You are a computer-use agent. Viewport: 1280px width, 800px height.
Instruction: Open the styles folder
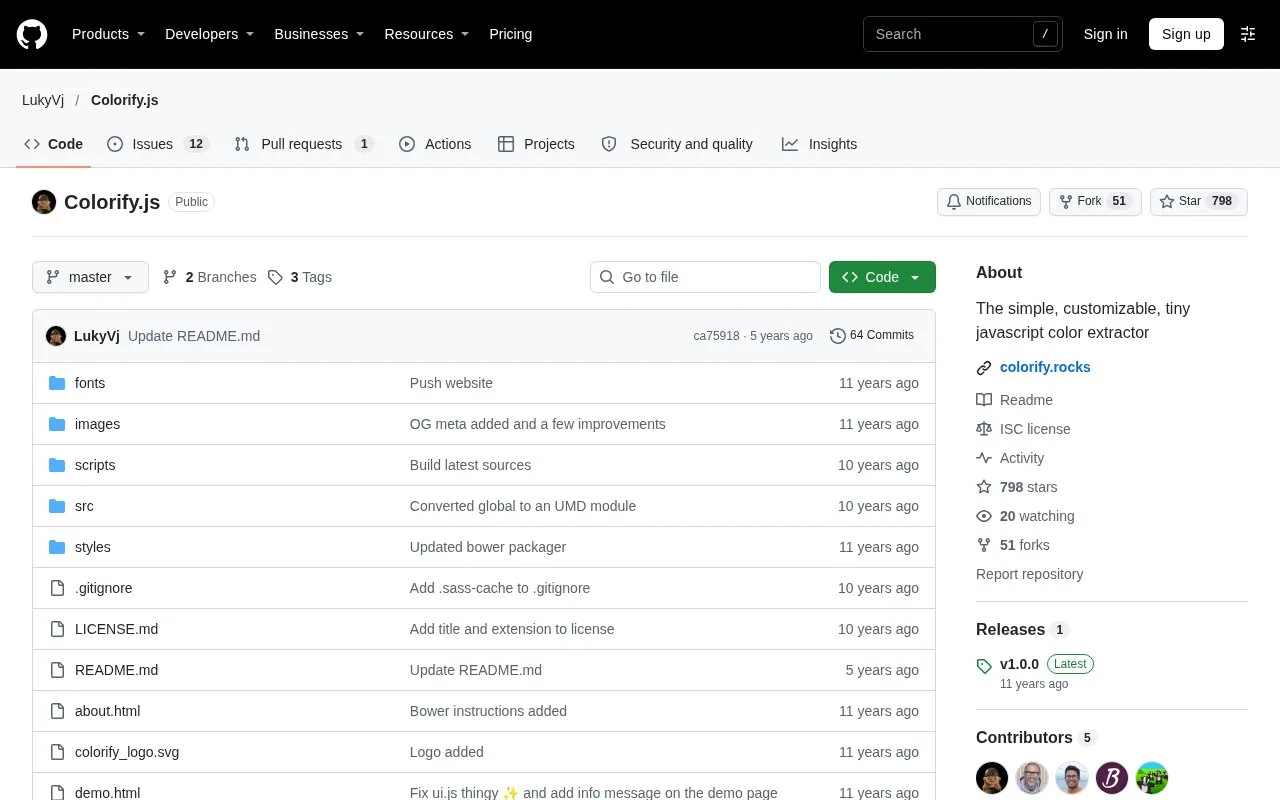pos(93,547)
